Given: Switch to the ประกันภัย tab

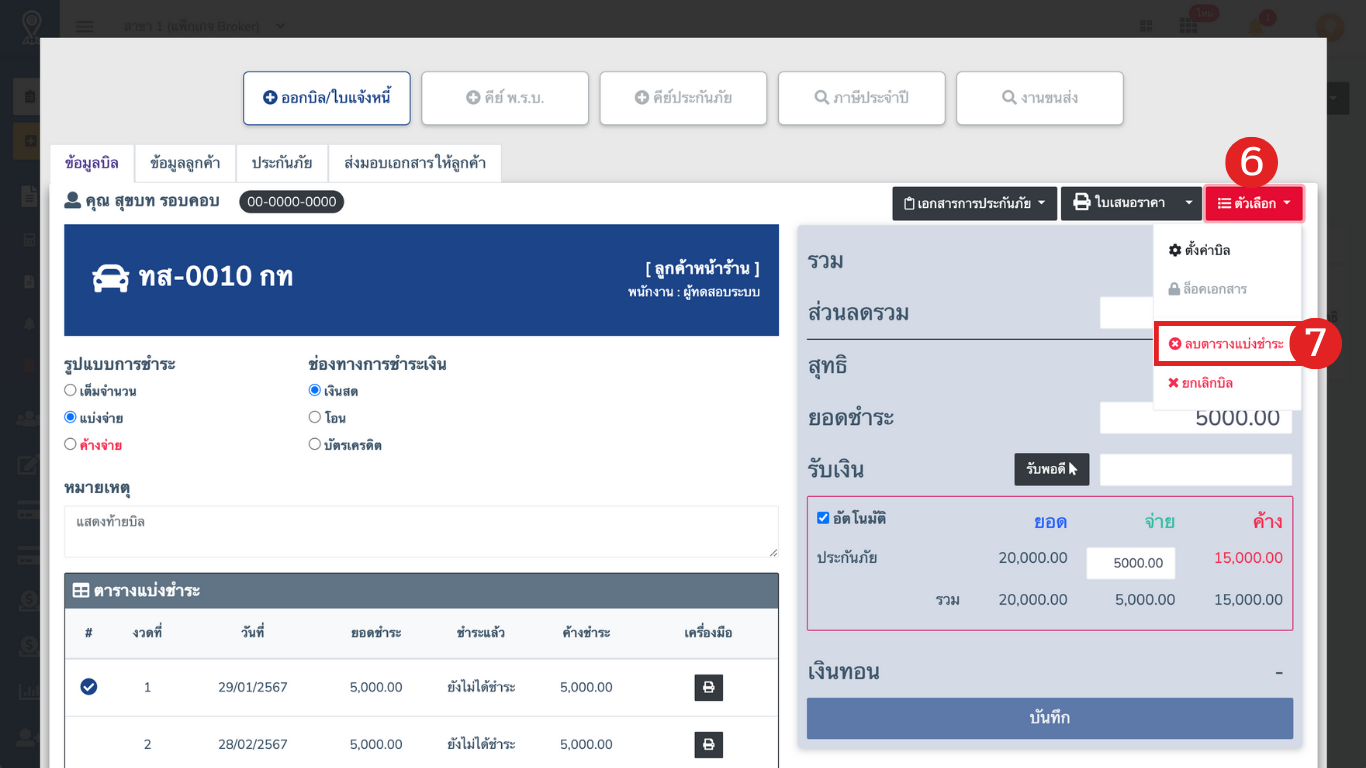Looking at the screenshot, I should coord(282,163).
